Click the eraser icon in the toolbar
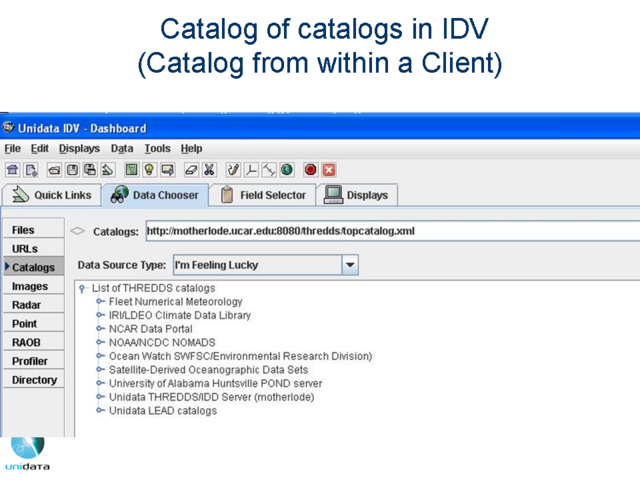 click(191, 170)
